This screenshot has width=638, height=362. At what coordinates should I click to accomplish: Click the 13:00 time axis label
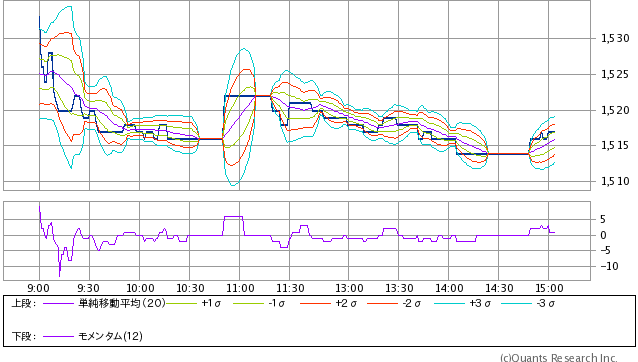point(349,288)
